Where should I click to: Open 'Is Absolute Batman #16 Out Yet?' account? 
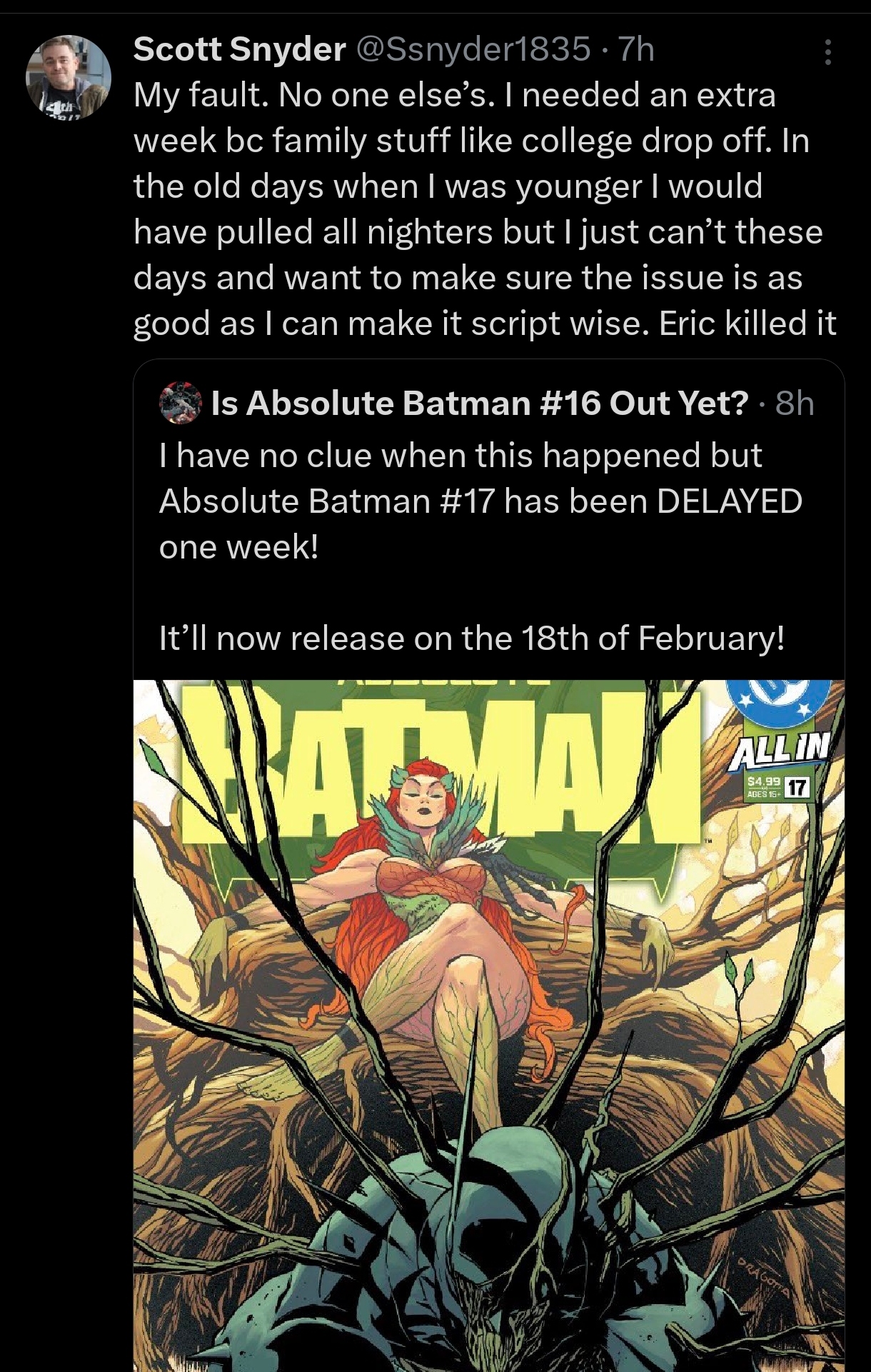coord(479,403)
